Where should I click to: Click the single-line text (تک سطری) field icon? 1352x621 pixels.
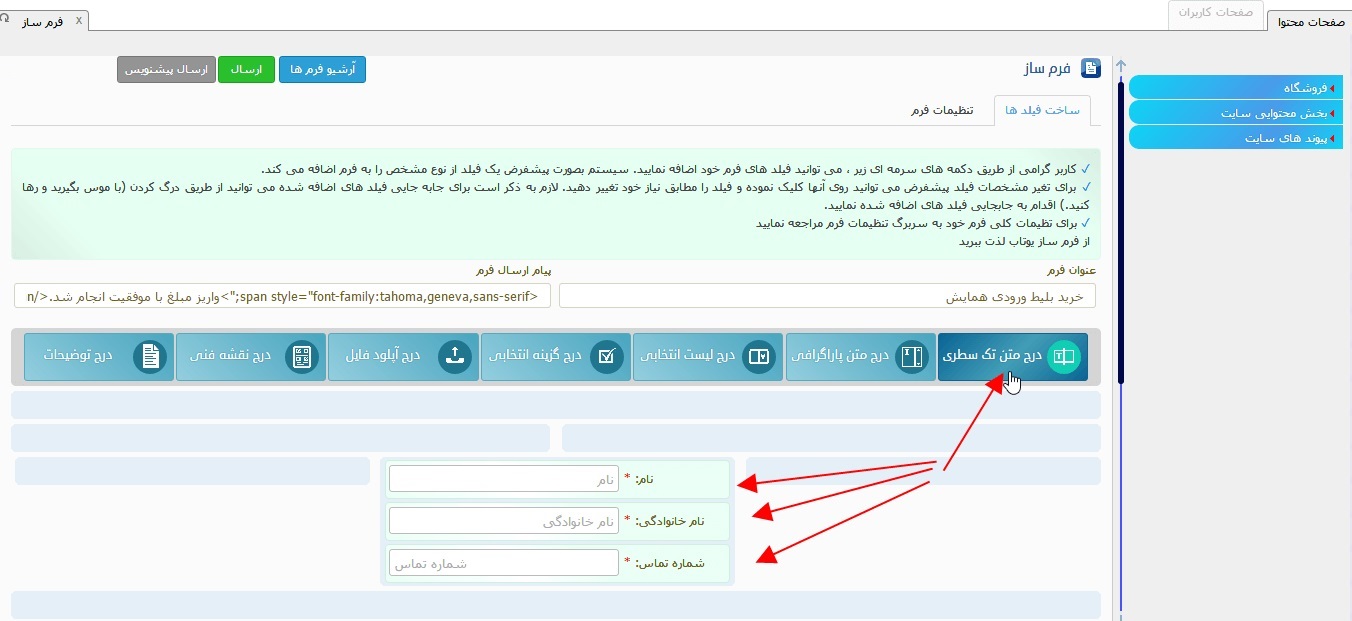coord(1064,356)
